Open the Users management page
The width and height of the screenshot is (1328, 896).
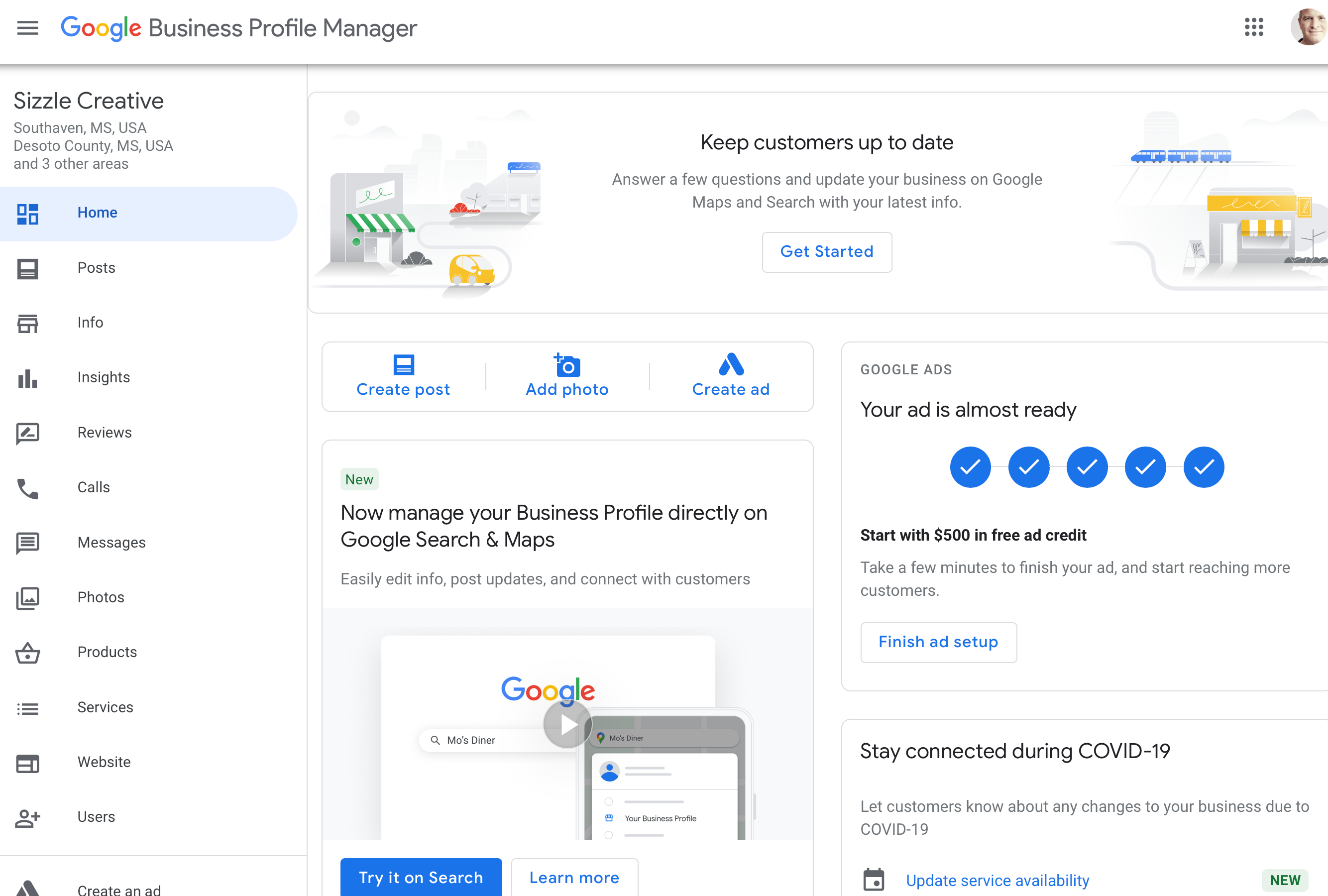coord(148,818)
